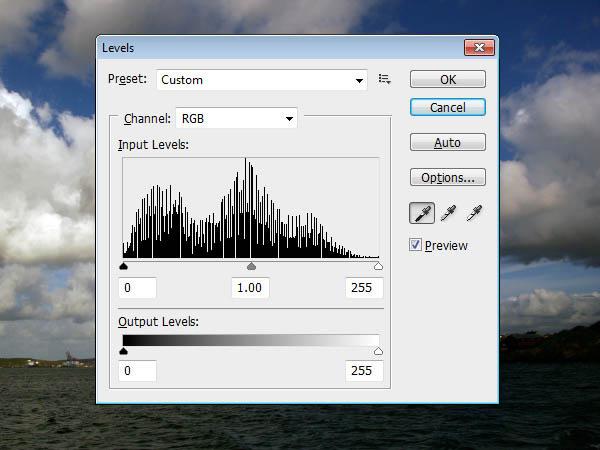Open the Options... button
600x450 pixels.
(448, 178)
